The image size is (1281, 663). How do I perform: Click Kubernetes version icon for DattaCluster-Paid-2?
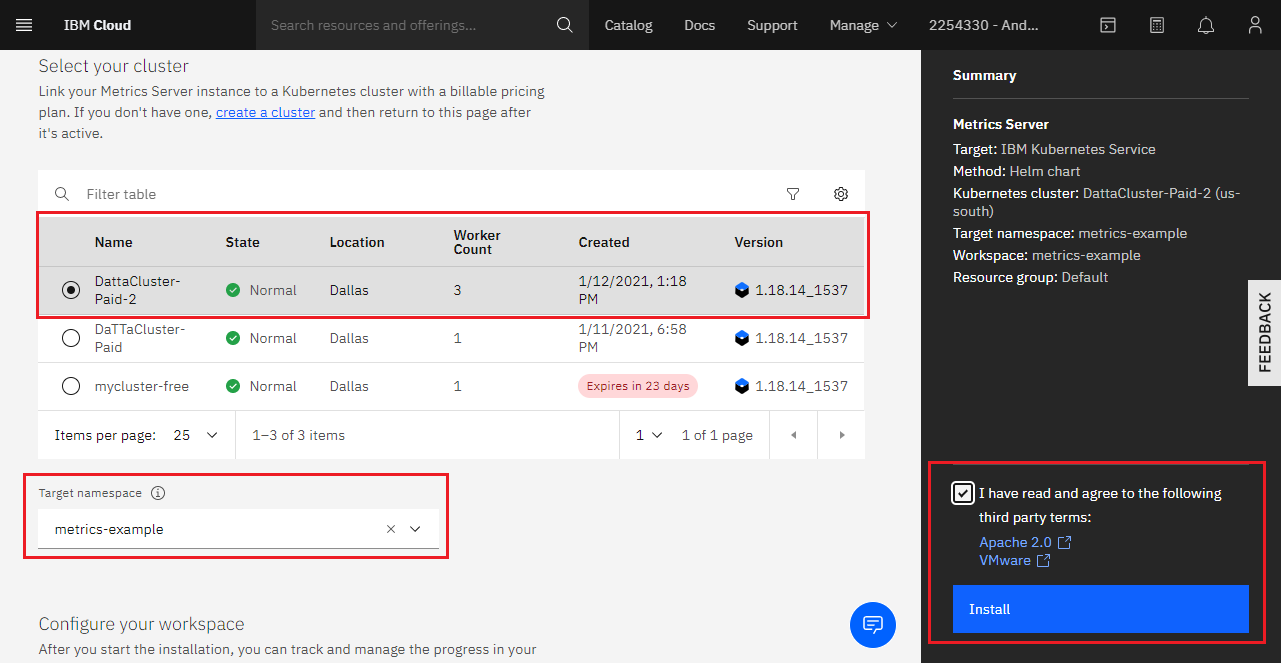pos(742,290)
